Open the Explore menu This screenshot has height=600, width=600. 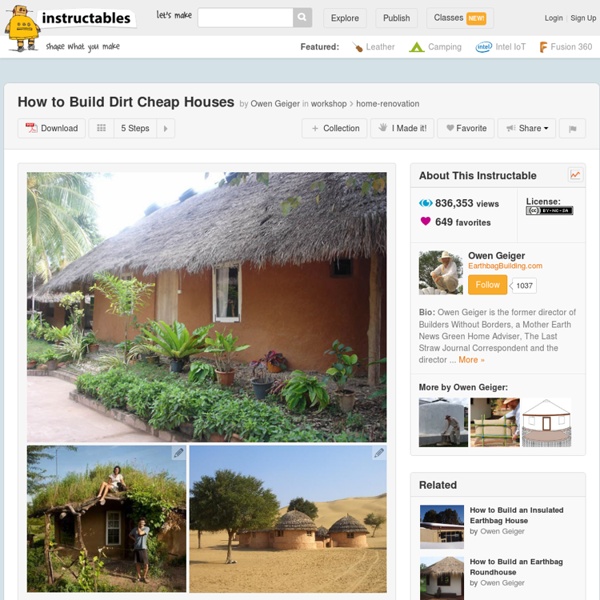(345, 18)
